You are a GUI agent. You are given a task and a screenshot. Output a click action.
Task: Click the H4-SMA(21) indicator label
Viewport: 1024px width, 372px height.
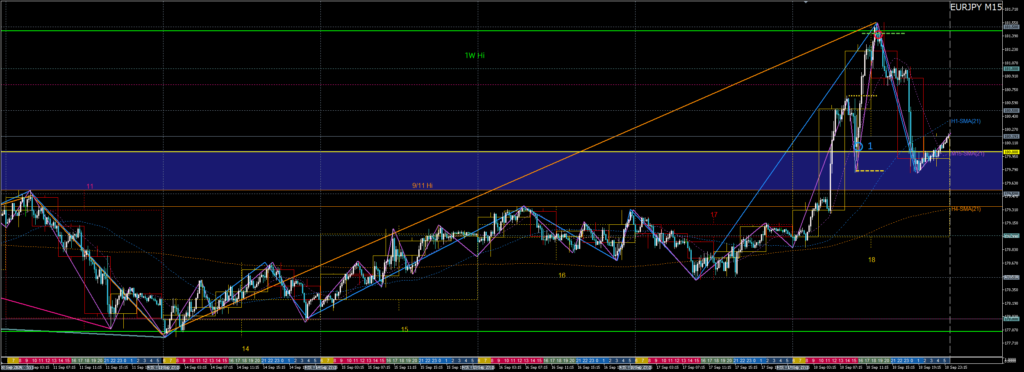pos(965,209)
